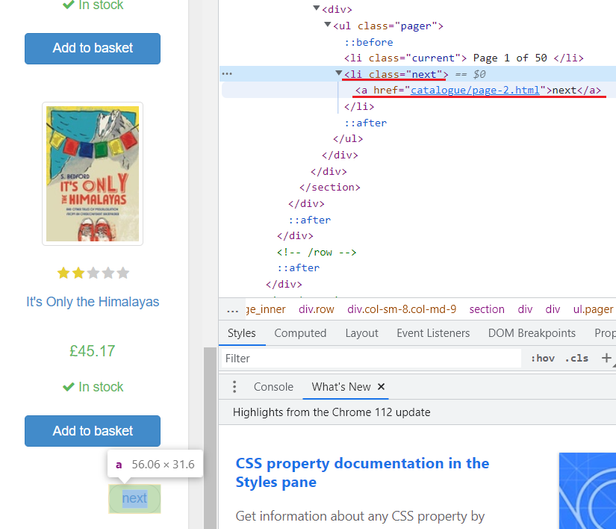Viewport: 616px width, 529px height.
Task: Open the Event Listeners tab
Action: tap(433, 333)
